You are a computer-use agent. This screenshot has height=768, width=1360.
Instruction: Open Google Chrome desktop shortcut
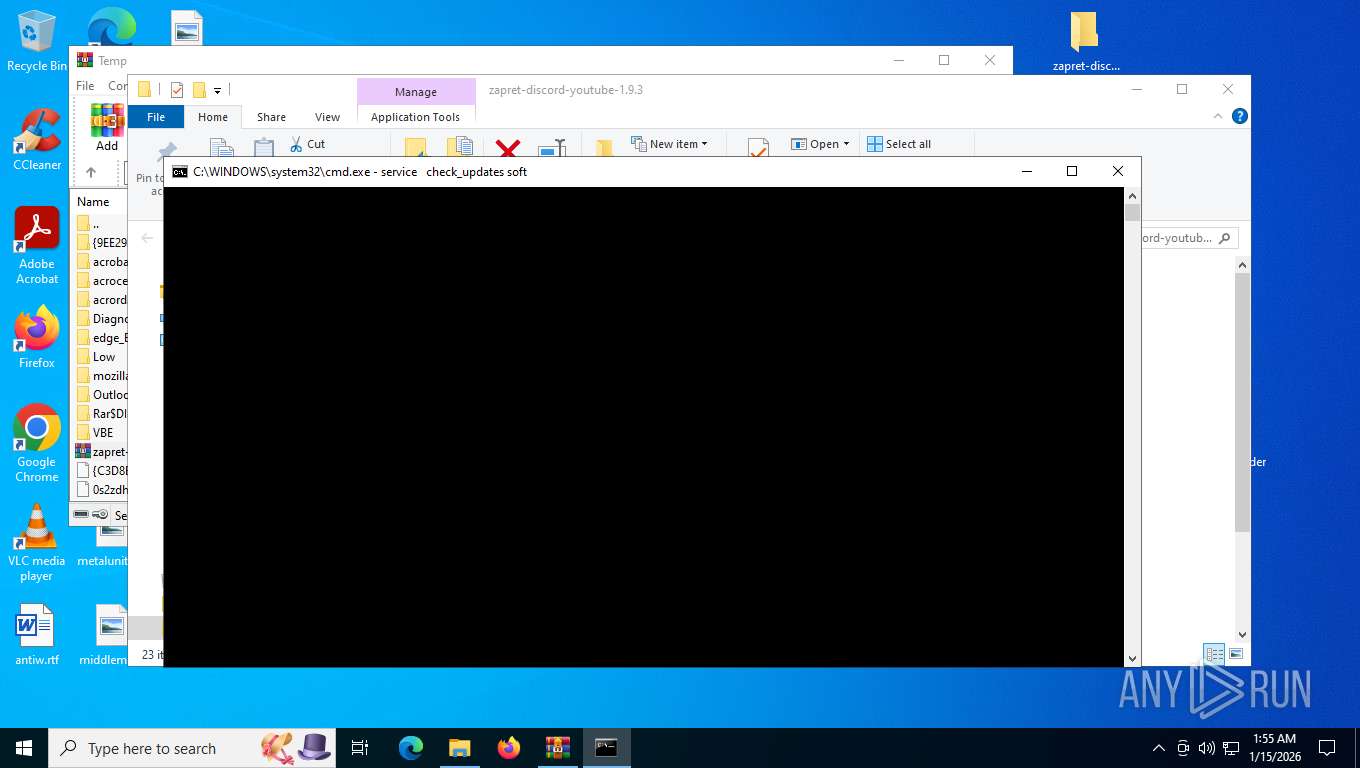point(36,444)
